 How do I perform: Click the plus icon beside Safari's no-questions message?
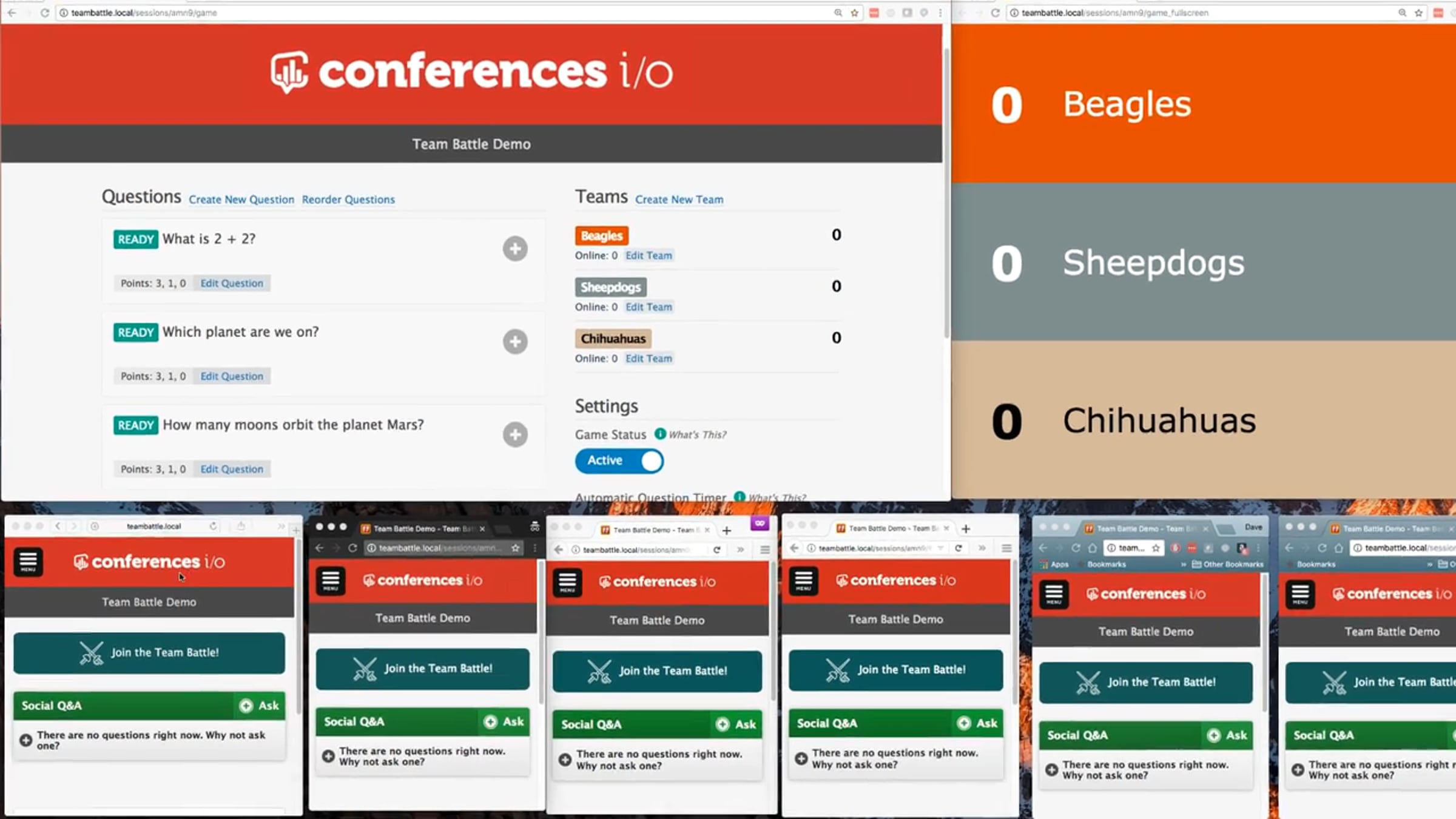point(25,740)
